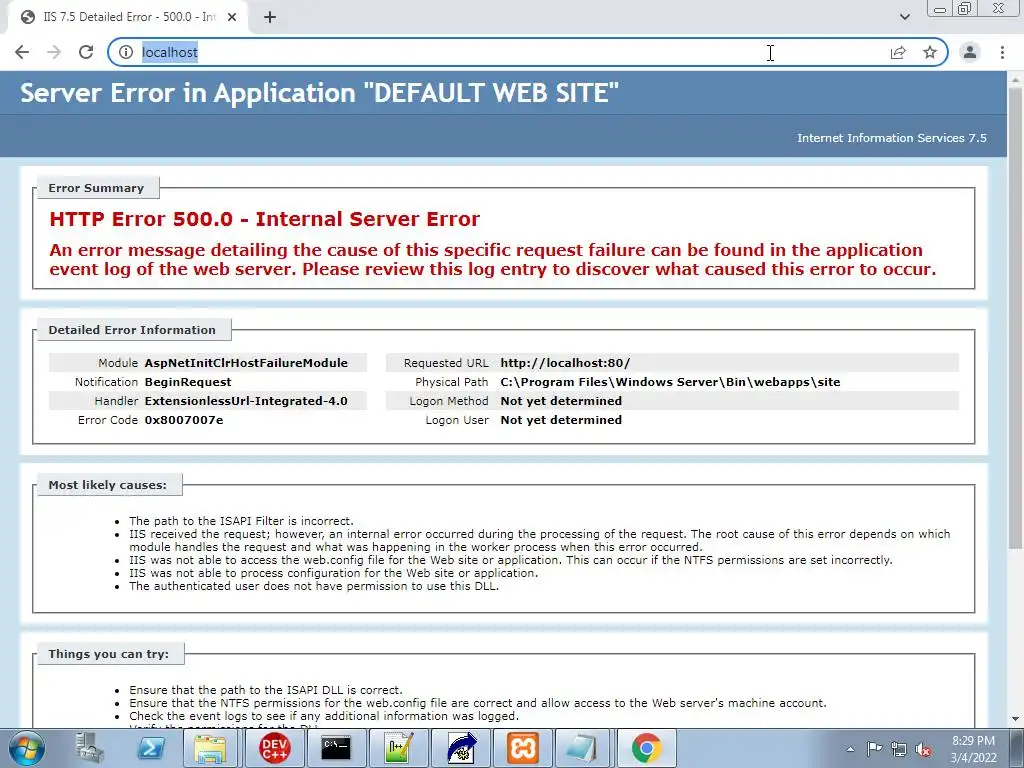This screenshot has width=1024, height=768.
Task: Click the AspNetInitClrHostFailureModule value
Action: tap(246, 363)
